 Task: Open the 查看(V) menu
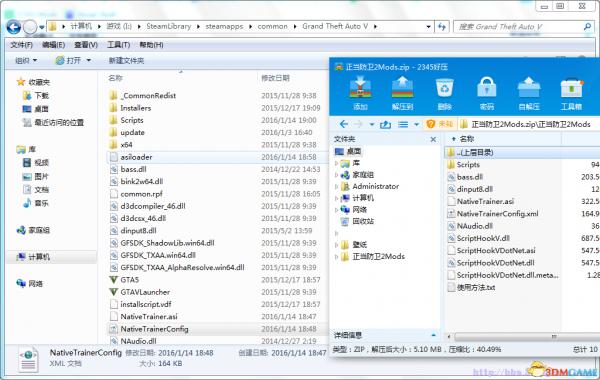tap(86, 45)
